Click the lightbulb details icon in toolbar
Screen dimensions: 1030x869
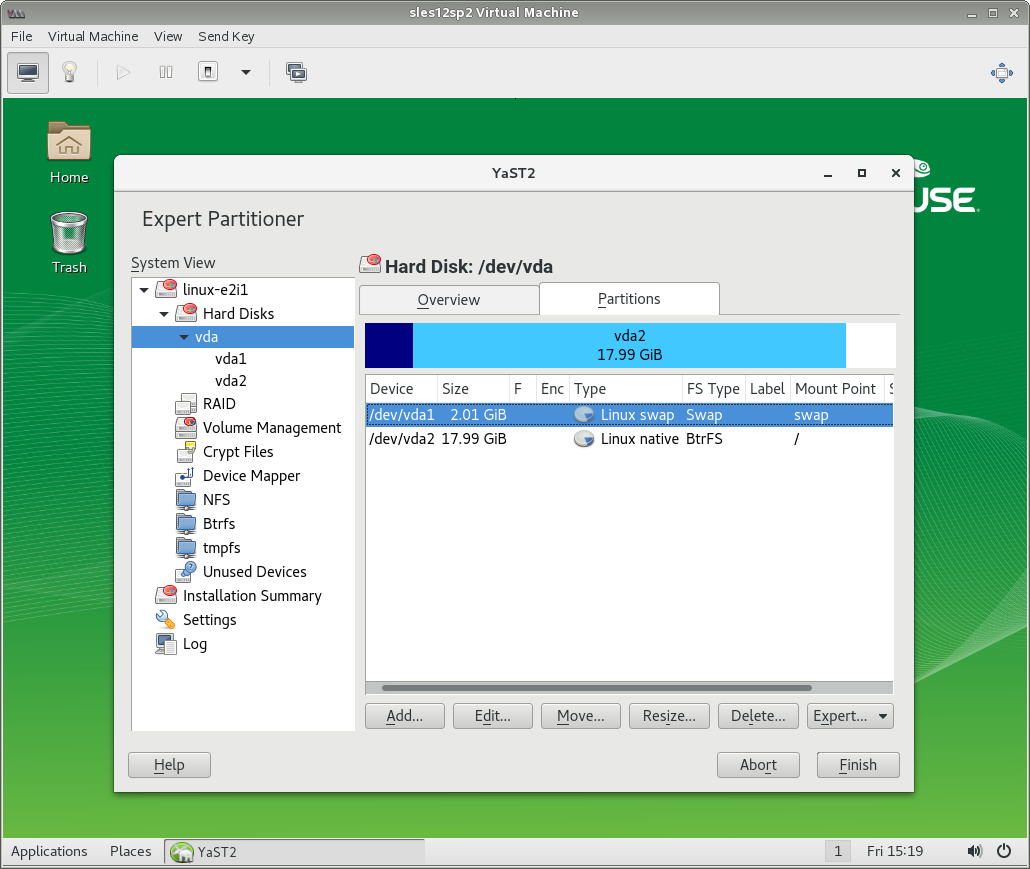click(x=69, y=72)
